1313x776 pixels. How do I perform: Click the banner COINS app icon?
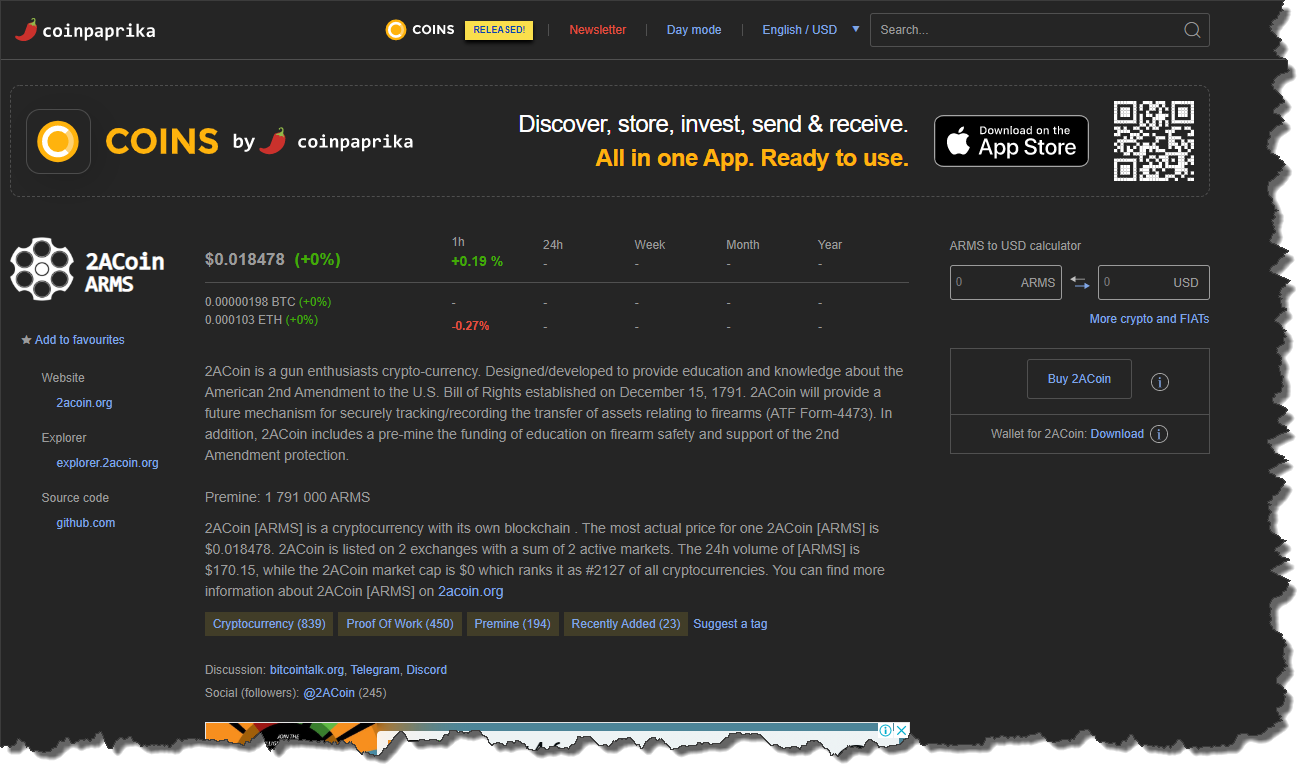58,141
